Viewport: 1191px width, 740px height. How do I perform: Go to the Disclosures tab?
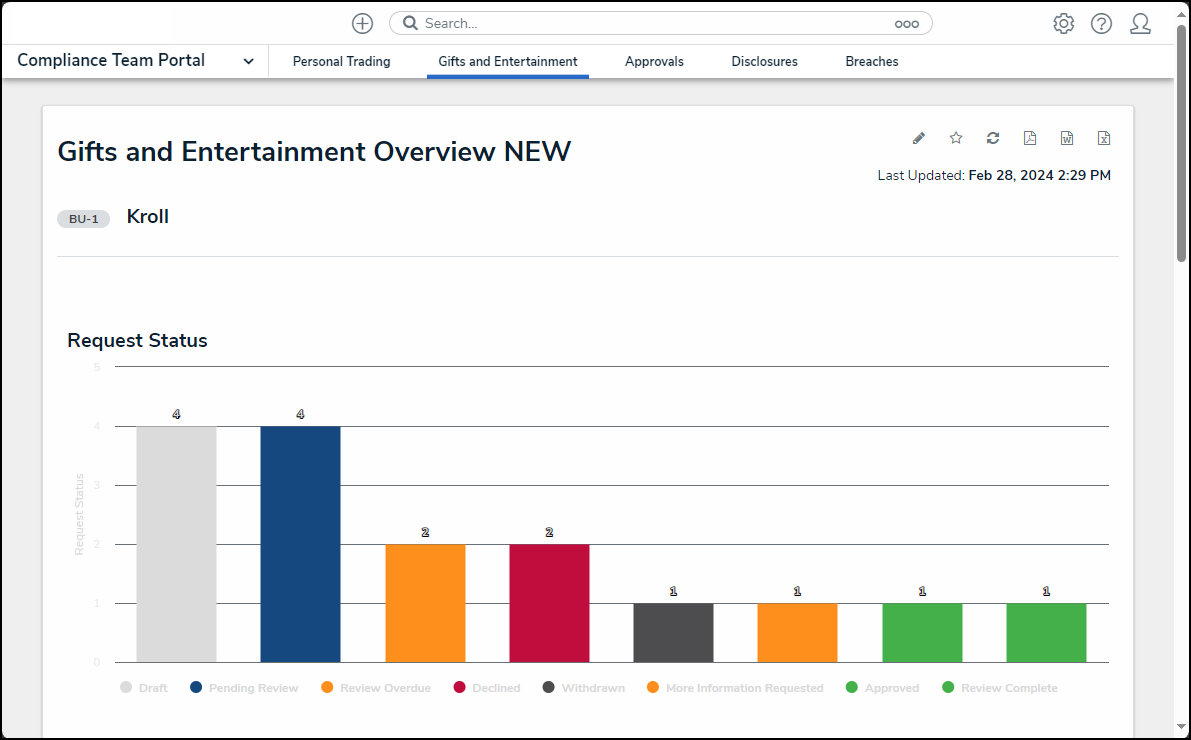point(764,62)
